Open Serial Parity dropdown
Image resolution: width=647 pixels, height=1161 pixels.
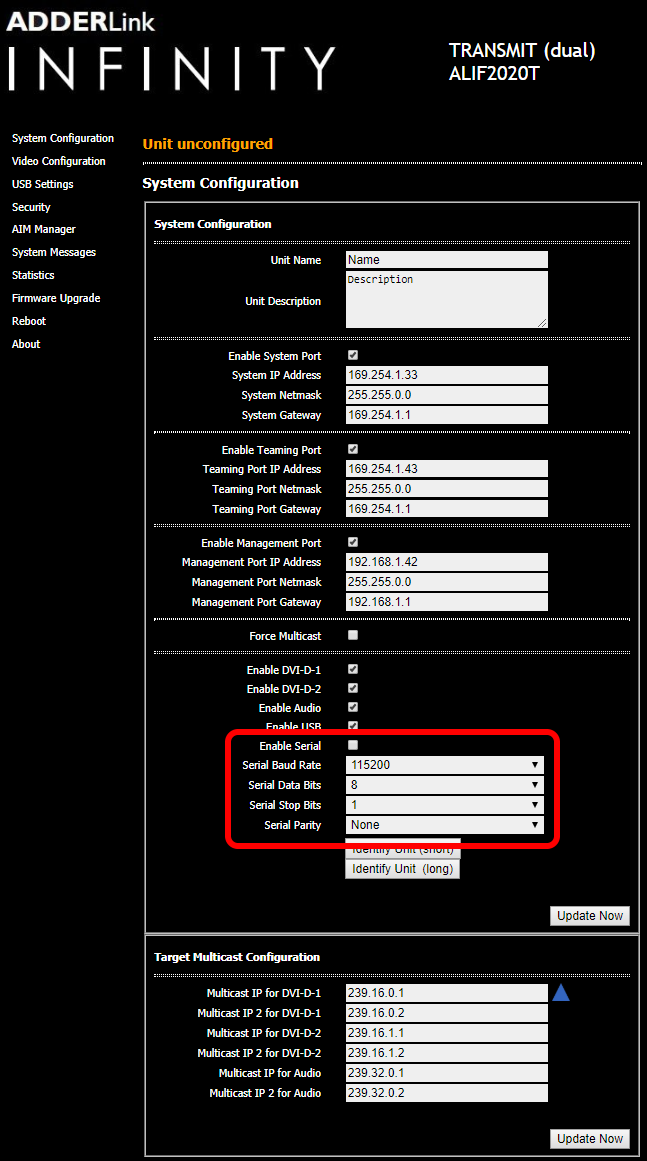445,825
